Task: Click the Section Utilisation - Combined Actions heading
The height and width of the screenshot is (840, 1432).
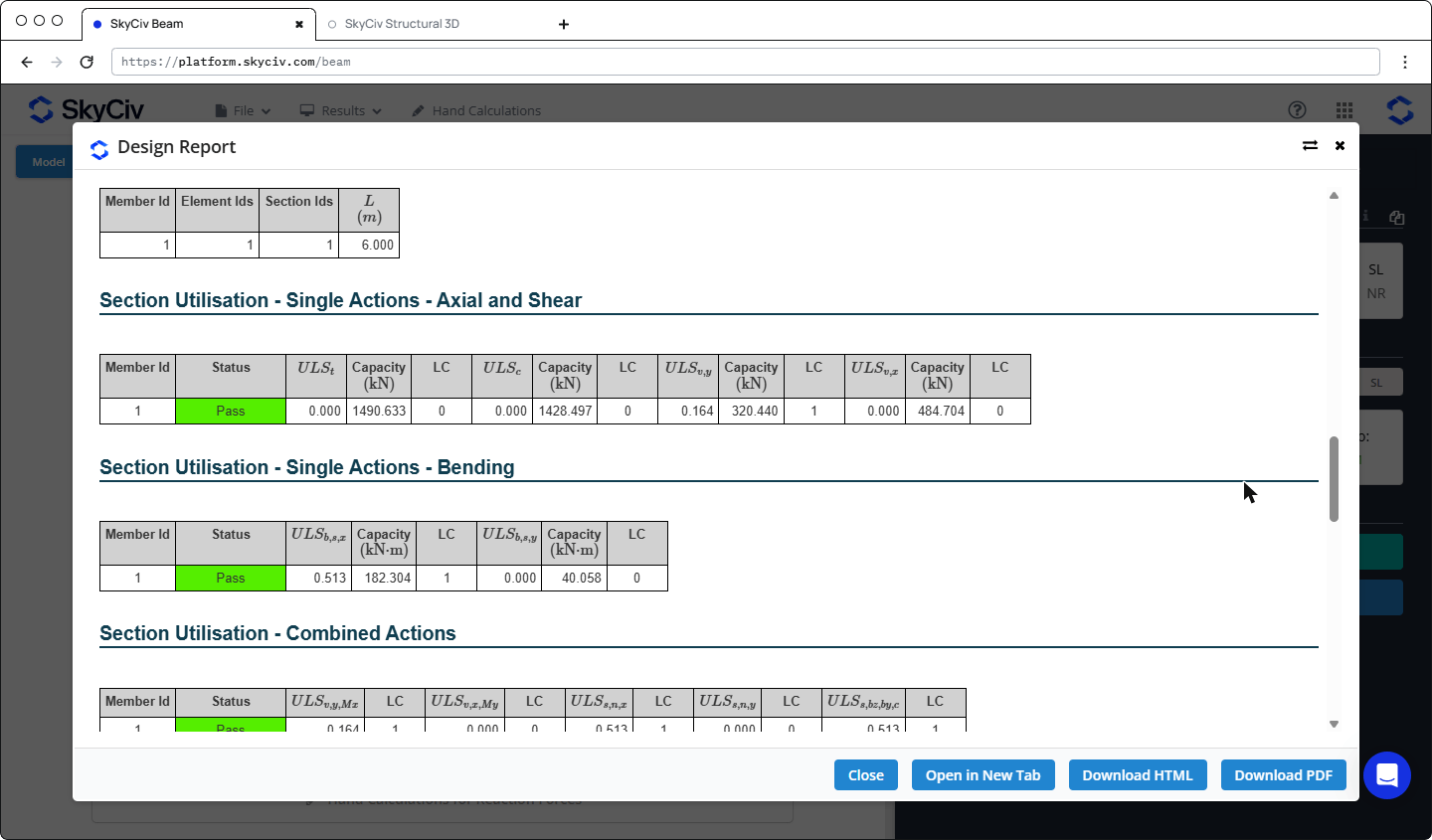Action: pos(277,633)
